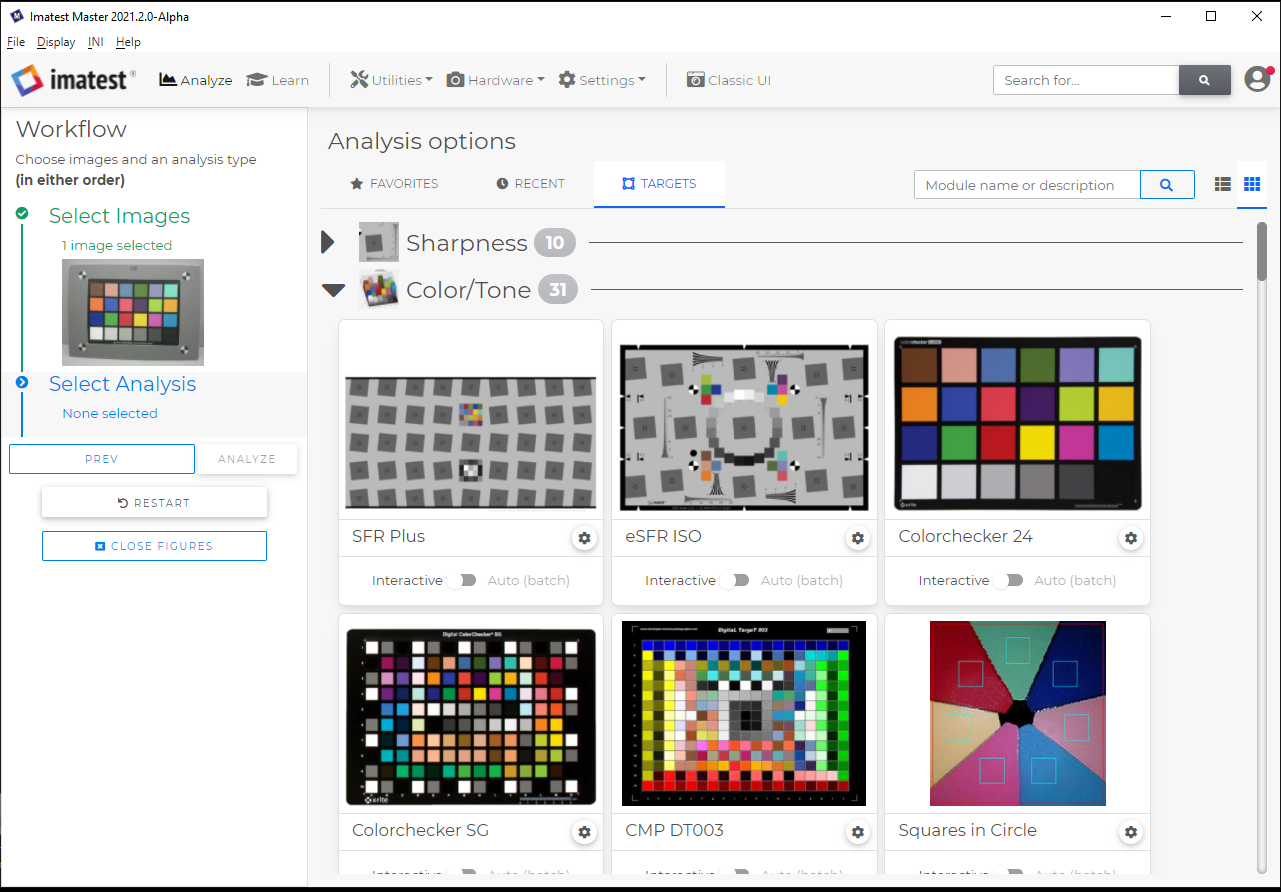Image resolution: width=1281 pixels, height=892 pixels.
Task: Click the Sharpness category thumbnail
Action: click(379, 242)
